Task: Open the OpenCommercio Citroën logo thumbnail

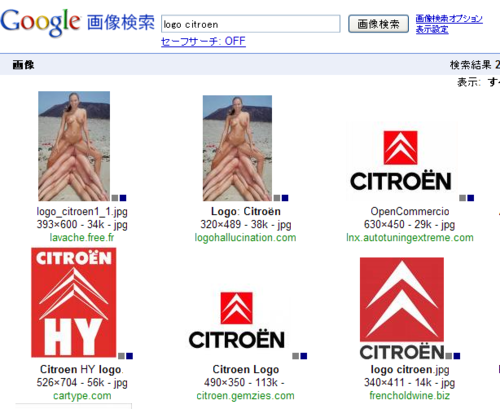Action: 401,161
